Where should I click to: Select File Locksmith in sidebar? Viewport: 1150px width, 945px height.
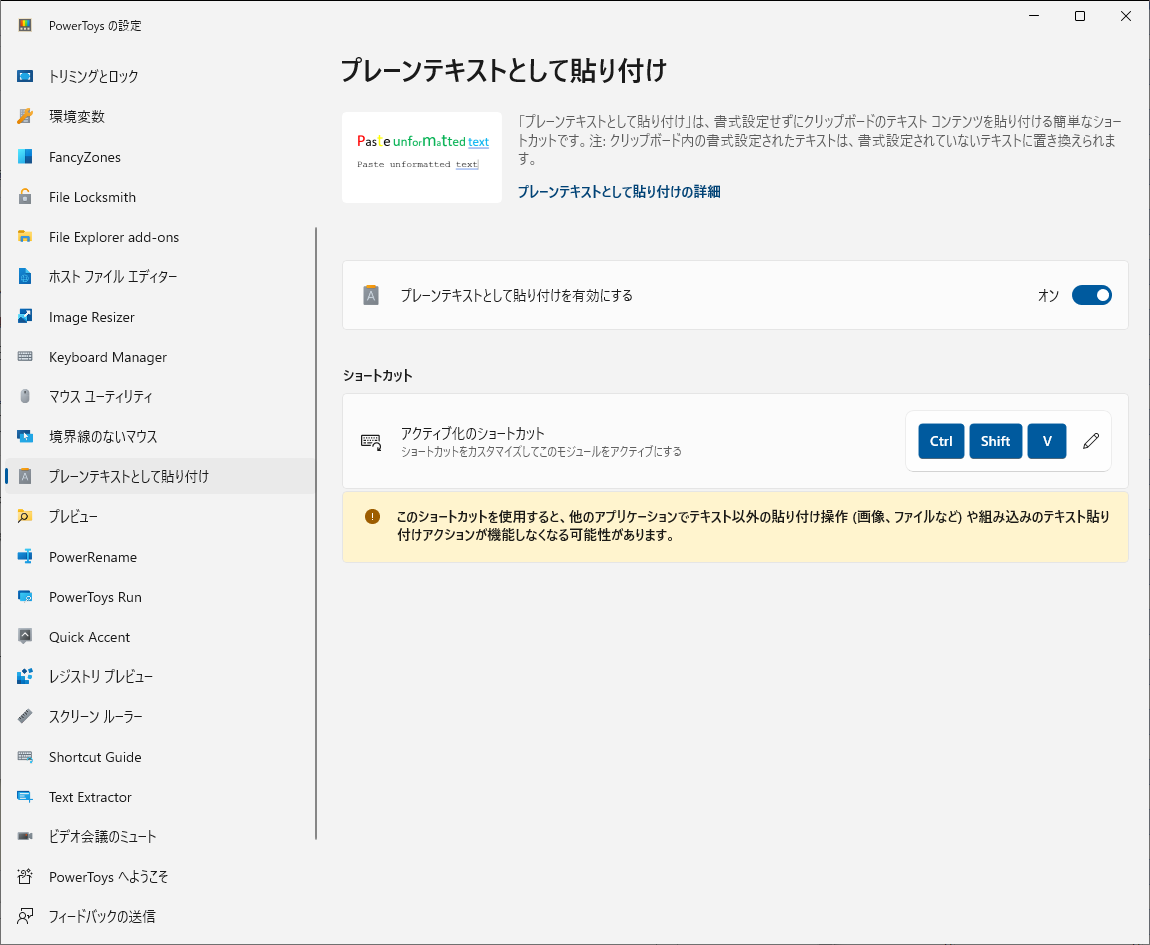[160, 197]
